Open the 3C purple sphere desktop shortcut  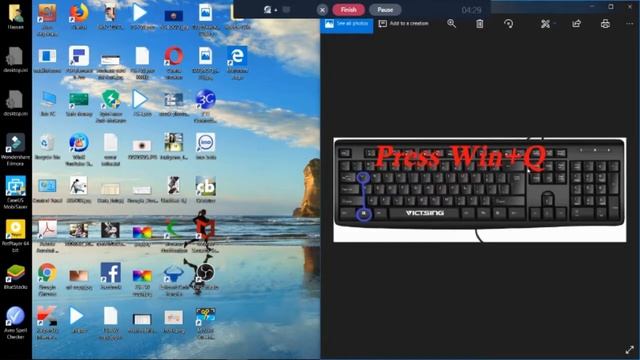[205, 106]
